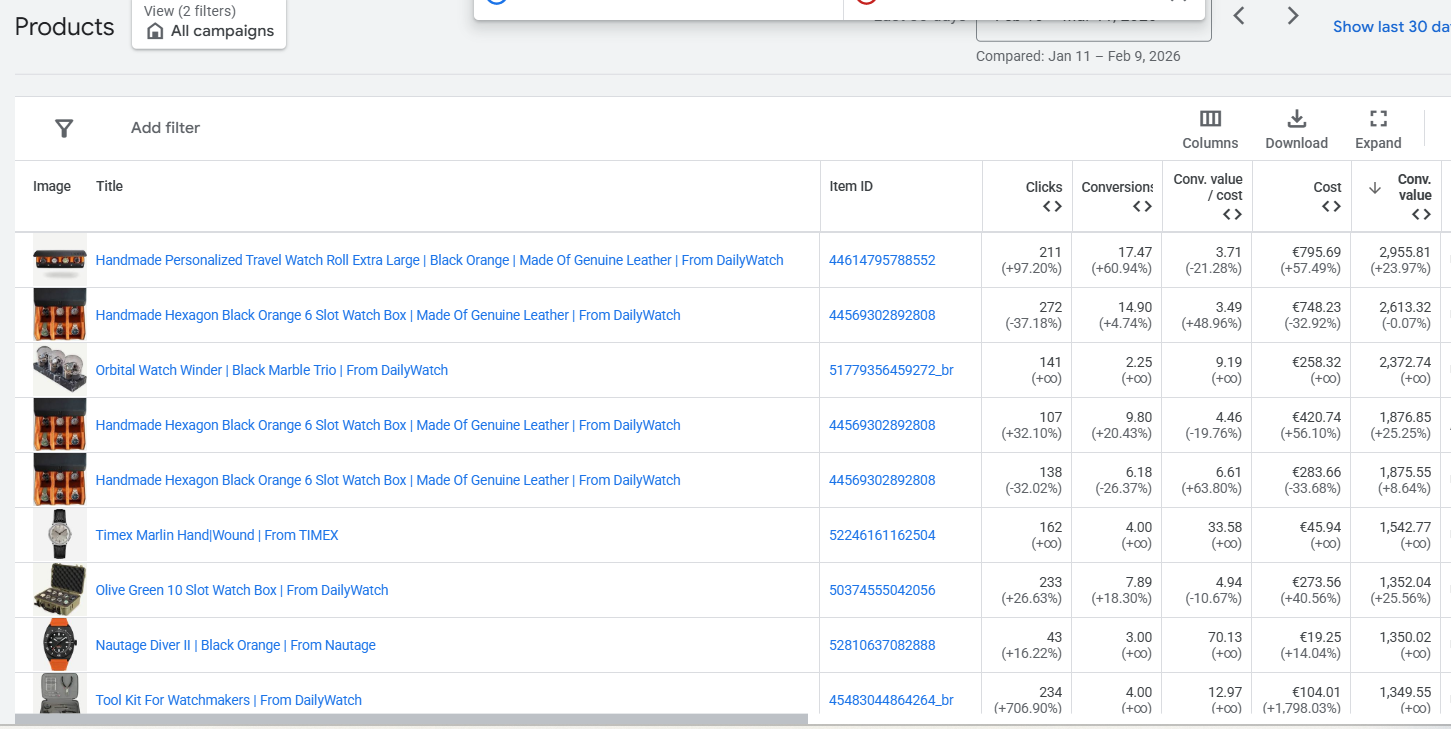Open Olive Green 10 Slot Watch Box link

[x=242, y=590]
